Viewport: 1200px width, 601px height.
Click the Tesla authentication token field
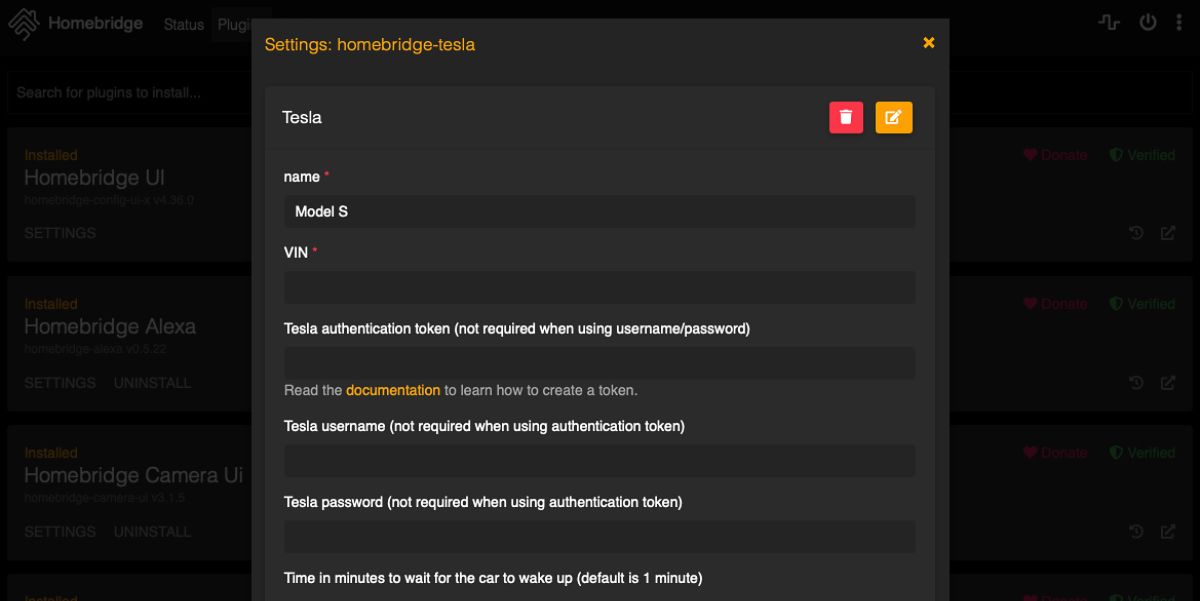pyautogui.click(x=598, y=363)
